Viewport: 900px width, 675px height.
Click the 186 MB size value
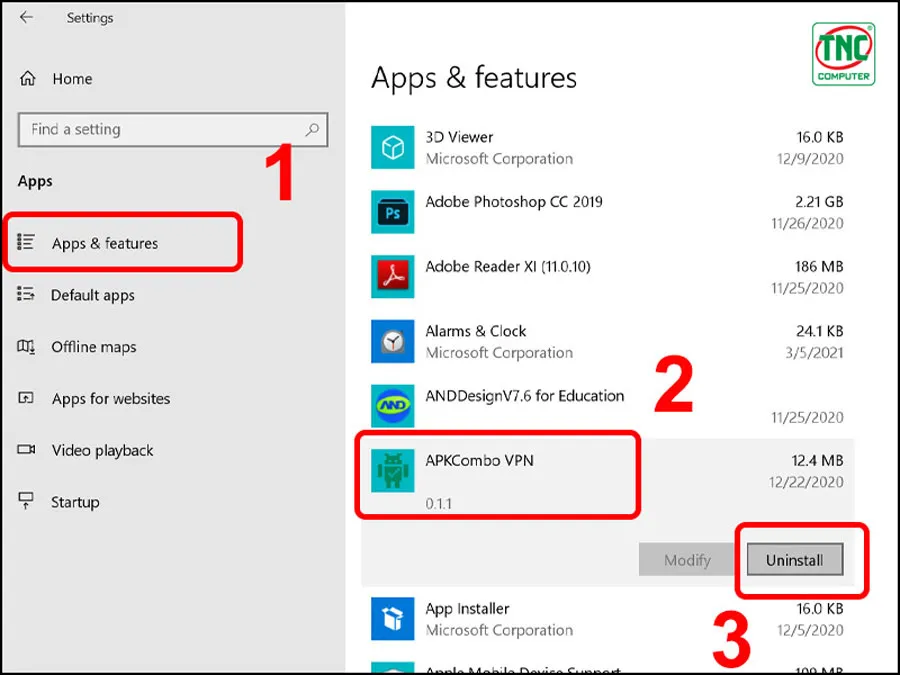point(819,266)
